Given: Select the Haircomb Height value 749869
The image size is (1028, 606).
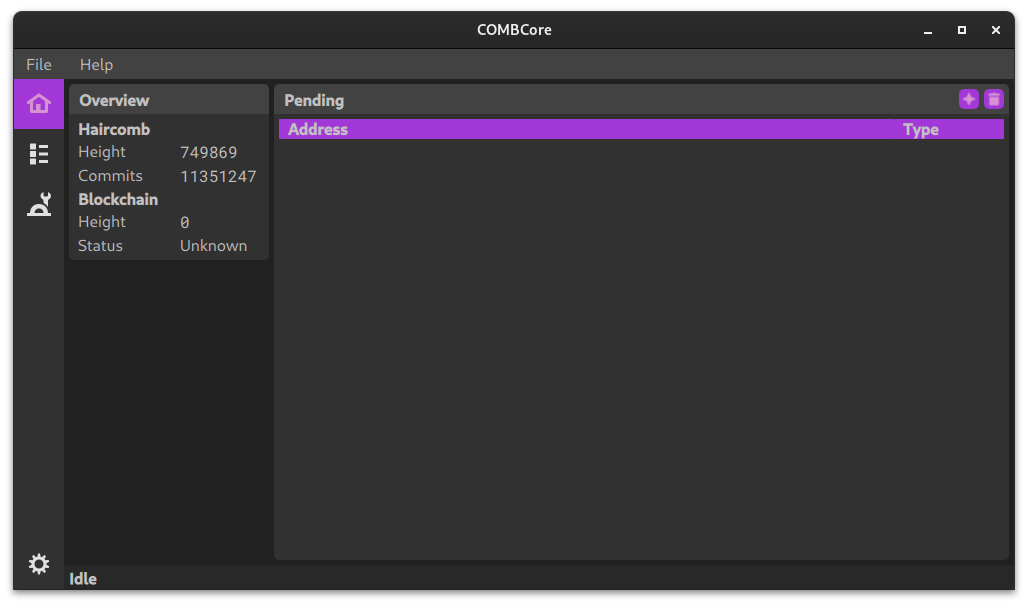Looking at the screenshot, I should (x=208, y=152).
